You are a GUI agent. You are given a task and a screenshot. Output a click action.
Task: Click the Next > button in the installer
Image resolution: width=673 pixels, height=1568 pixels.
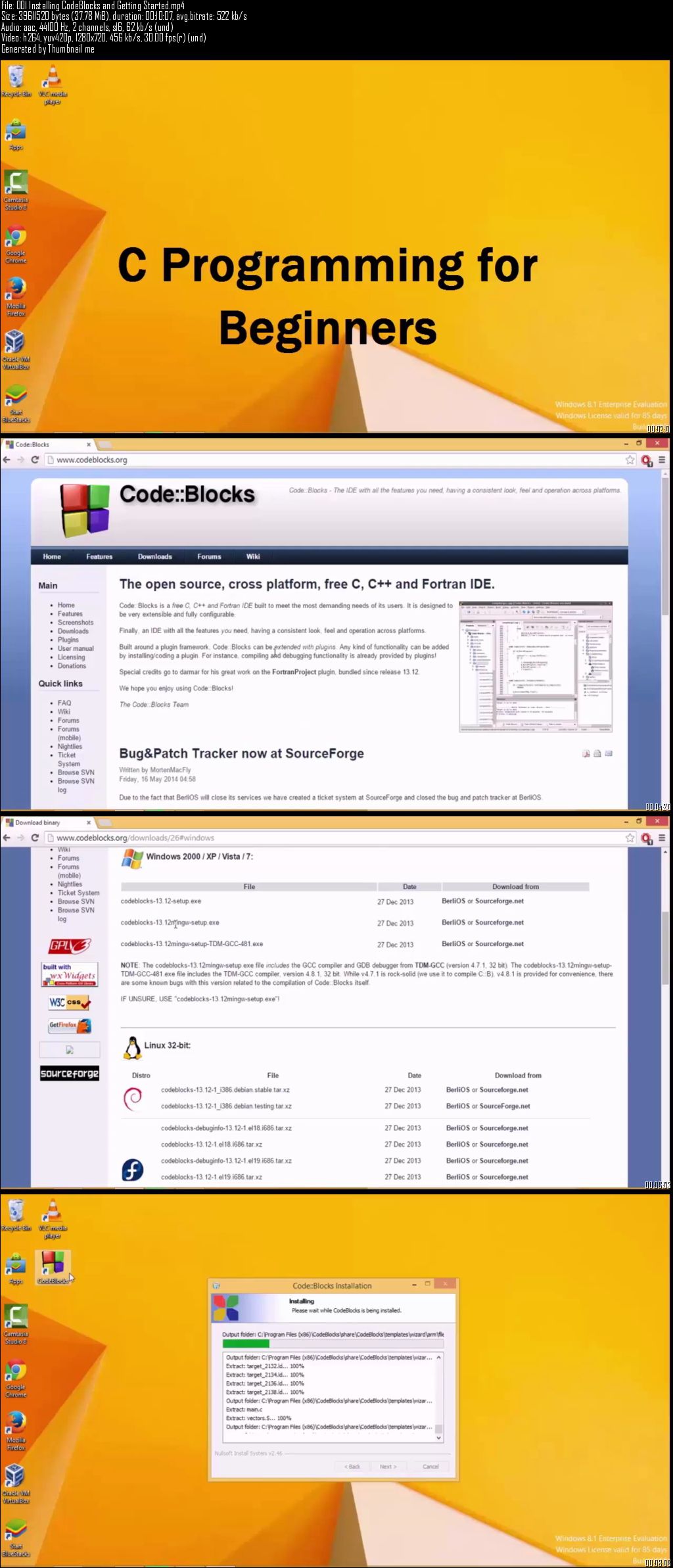click(388, 1467)
